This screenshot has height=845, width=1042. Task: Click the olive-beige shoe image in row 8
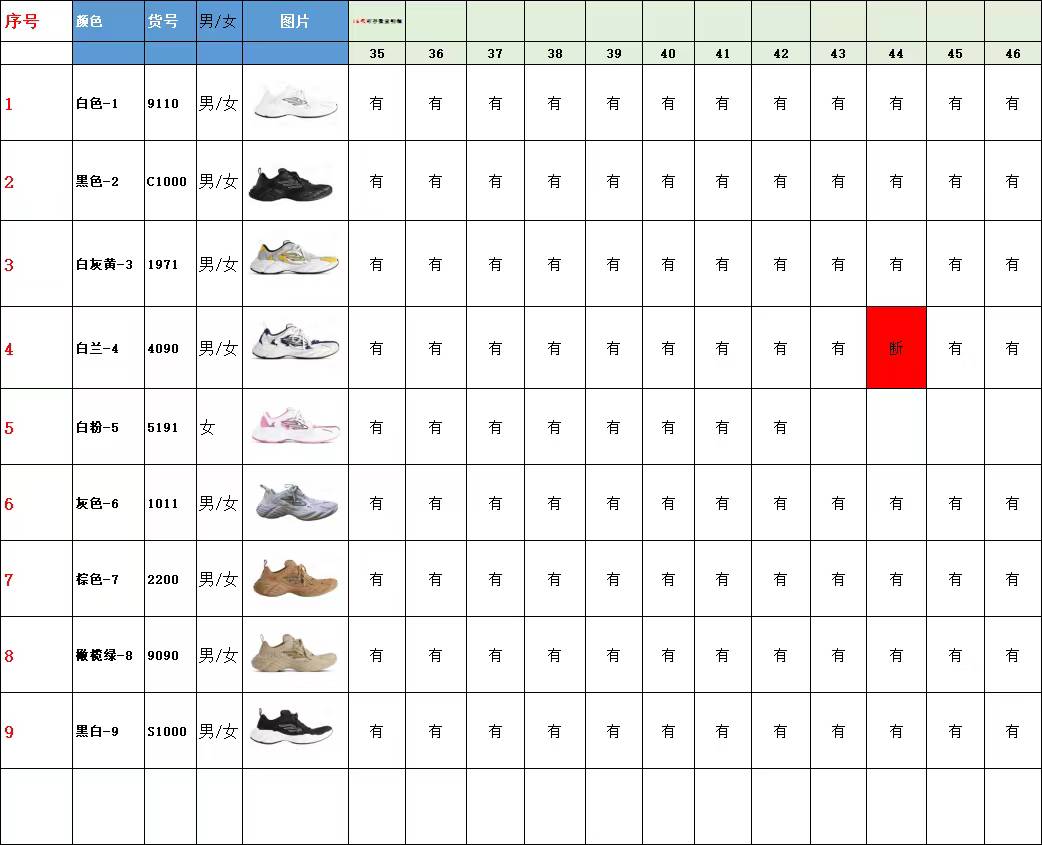[x=294, y=653]
